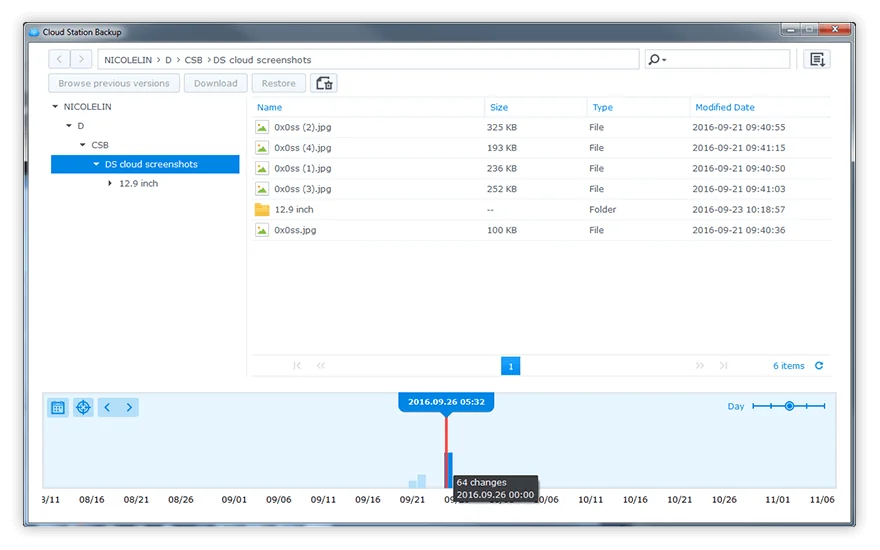Collapse the NICOLELIN tree node
The image size is (880, 550).
pyautogui.click(x=55, y=107)
